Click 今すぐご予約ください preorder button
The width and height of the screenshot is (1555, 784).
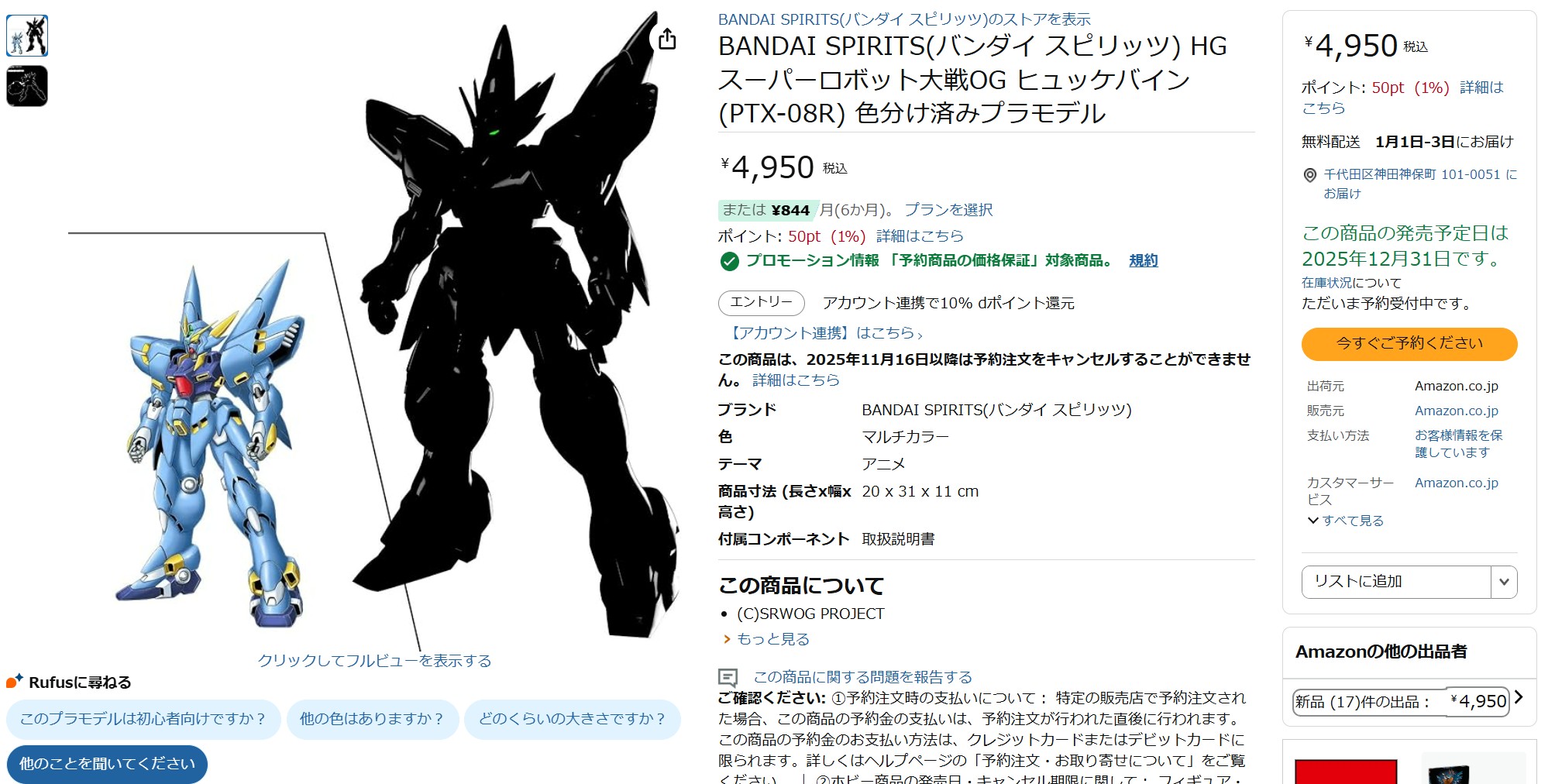[x=1409, y=344]
